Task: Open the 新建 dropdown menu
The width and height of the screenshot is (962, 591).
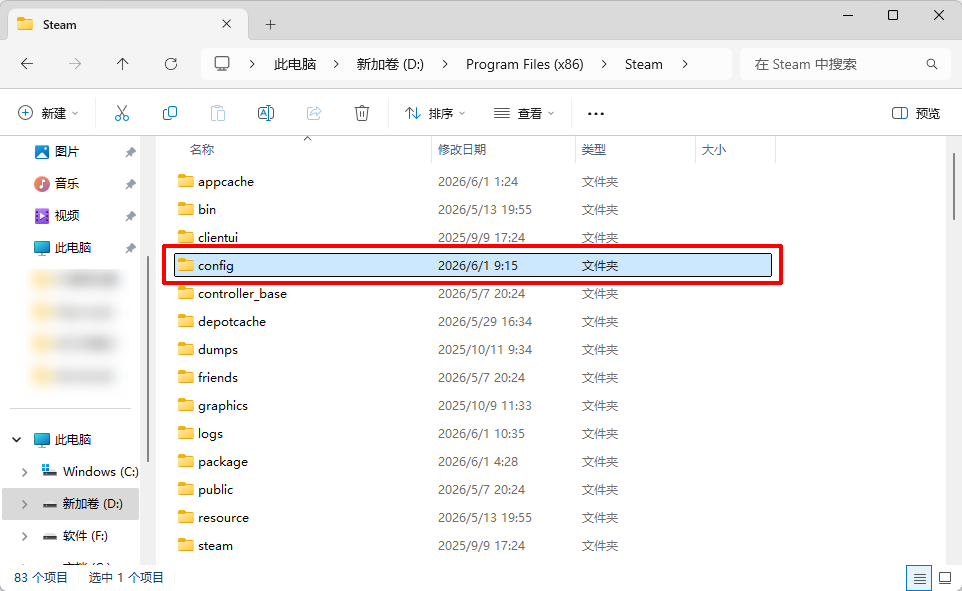Action: (x=48, y=113)
